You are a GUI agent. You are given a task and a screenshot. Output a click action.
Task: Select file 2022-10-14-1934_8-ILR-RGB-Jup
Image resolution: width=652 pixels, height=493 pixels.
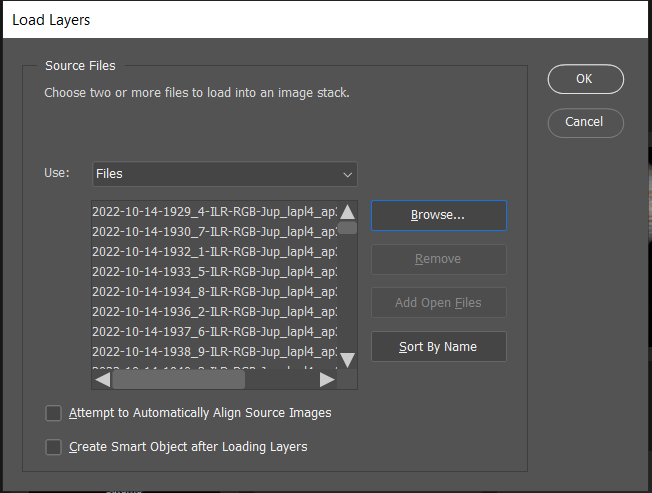[215, 292]
